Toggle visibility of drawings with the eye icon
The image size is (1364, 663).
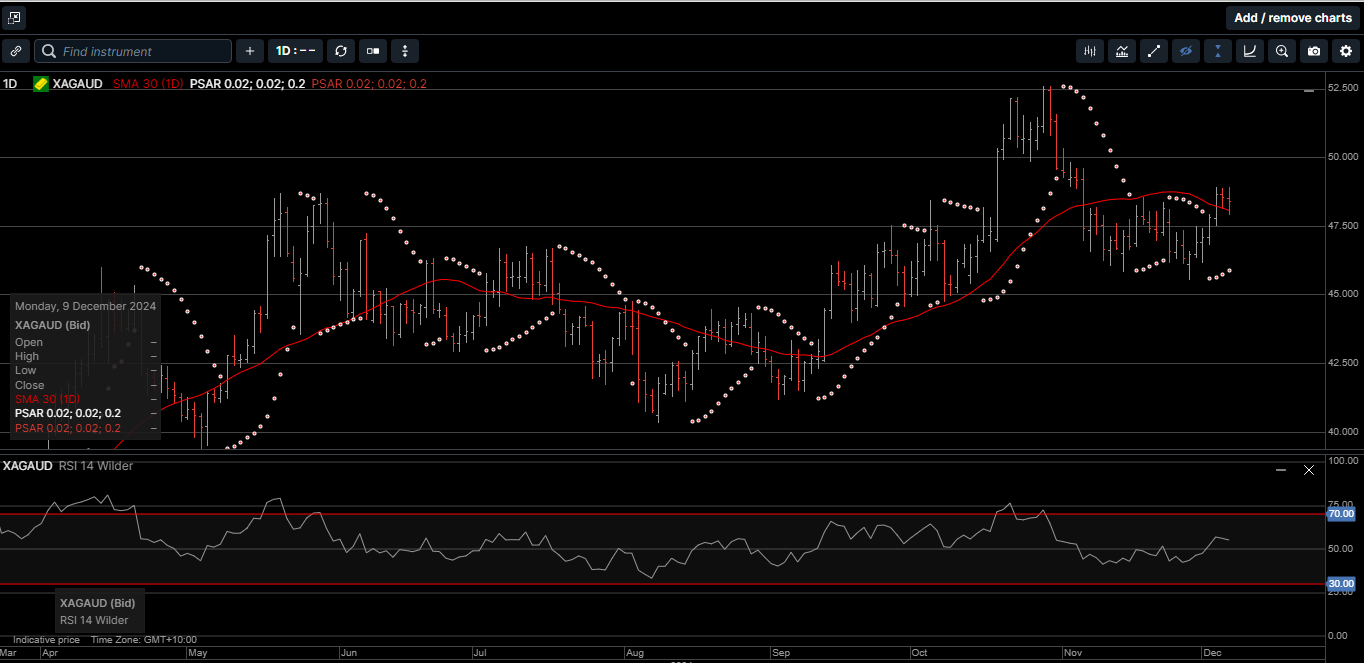coord(1185,51)
